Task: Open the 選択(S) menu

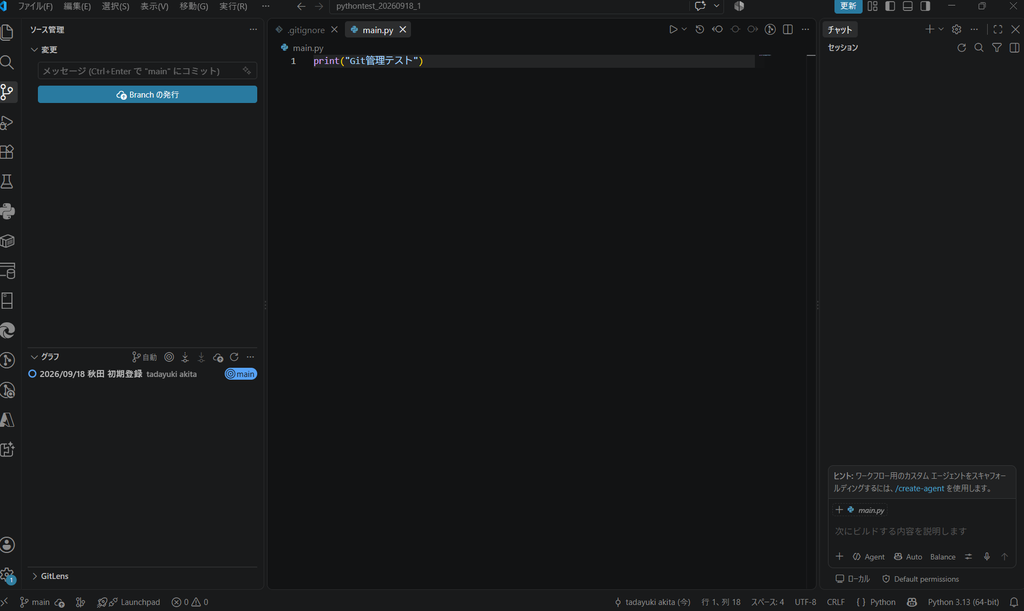Action: click(115, 6)
